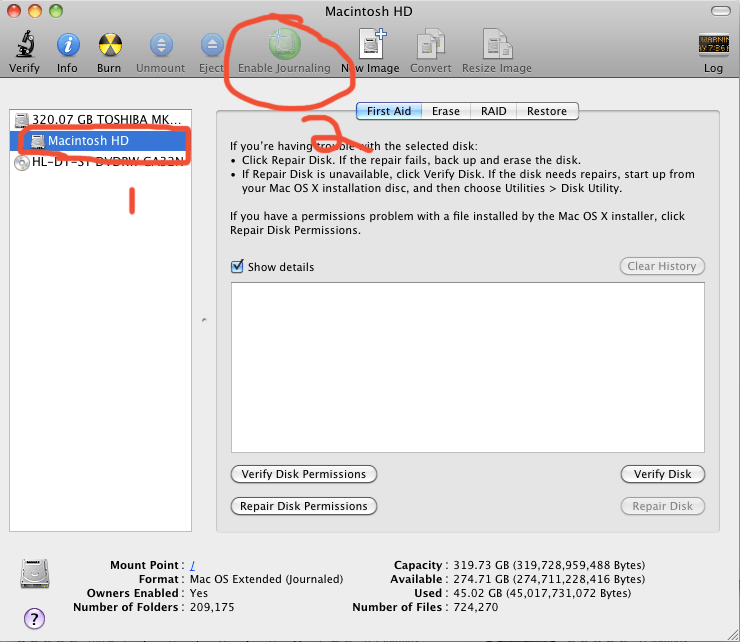Screen dimensions: 740x642
Task: Click the Owners Enabled value Yes
Action: tap(199, 593)
